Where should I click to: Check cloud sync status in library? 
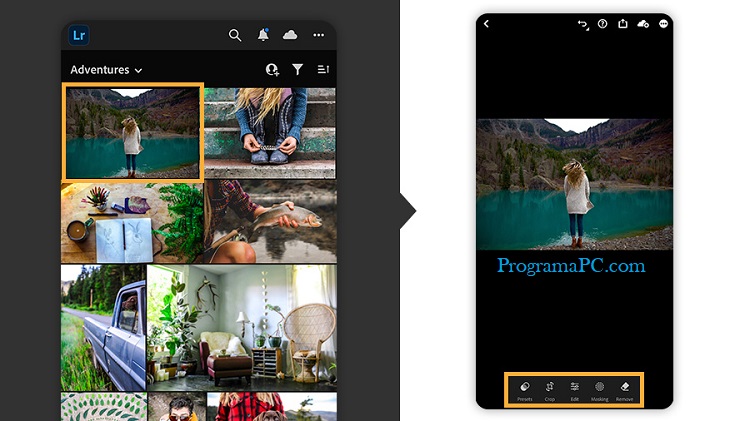pyautogui.click(x=290, y=35)
